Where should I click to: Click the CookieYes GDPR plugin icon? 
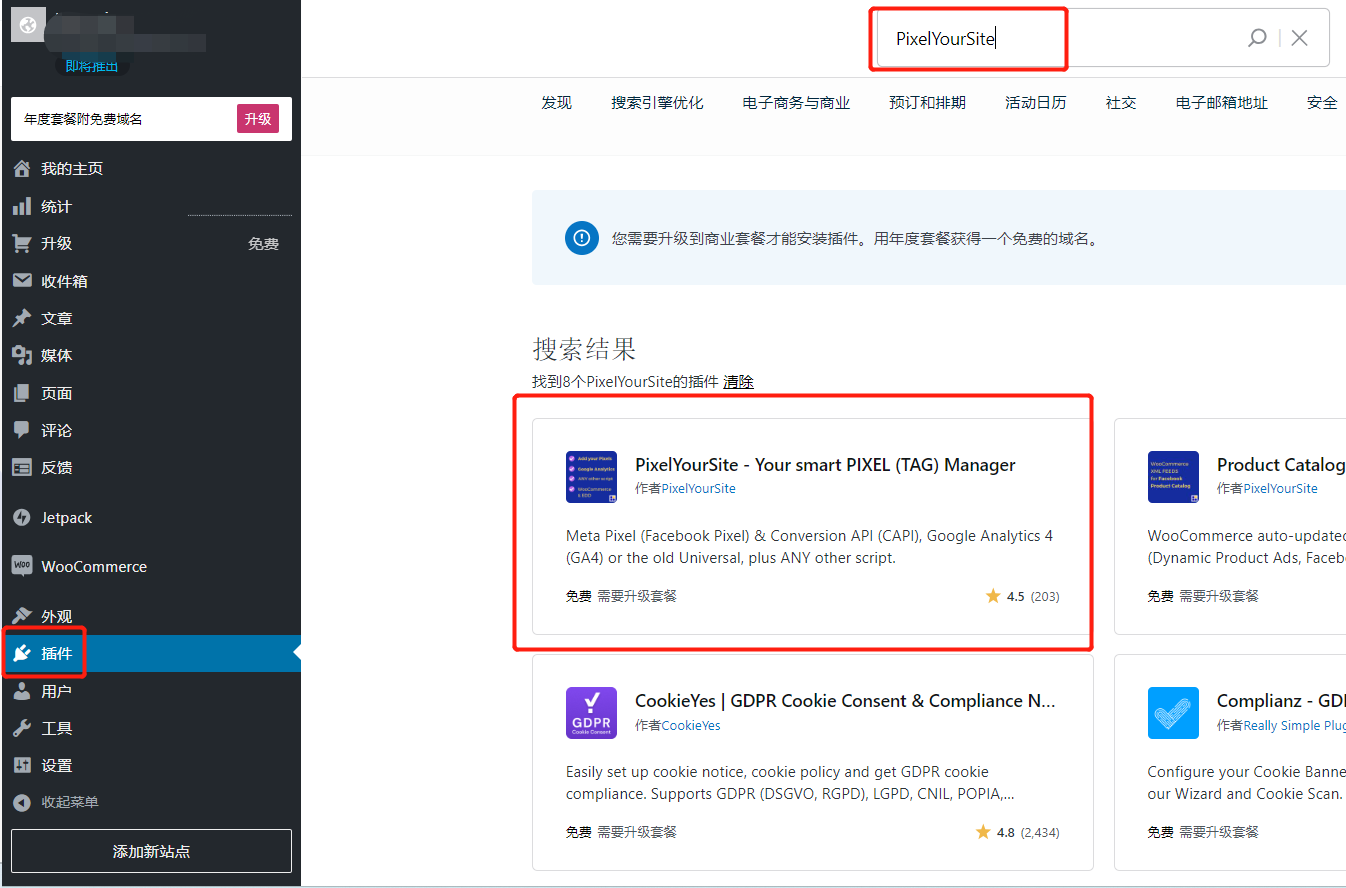pyautogui.click(x=591, y=713)
